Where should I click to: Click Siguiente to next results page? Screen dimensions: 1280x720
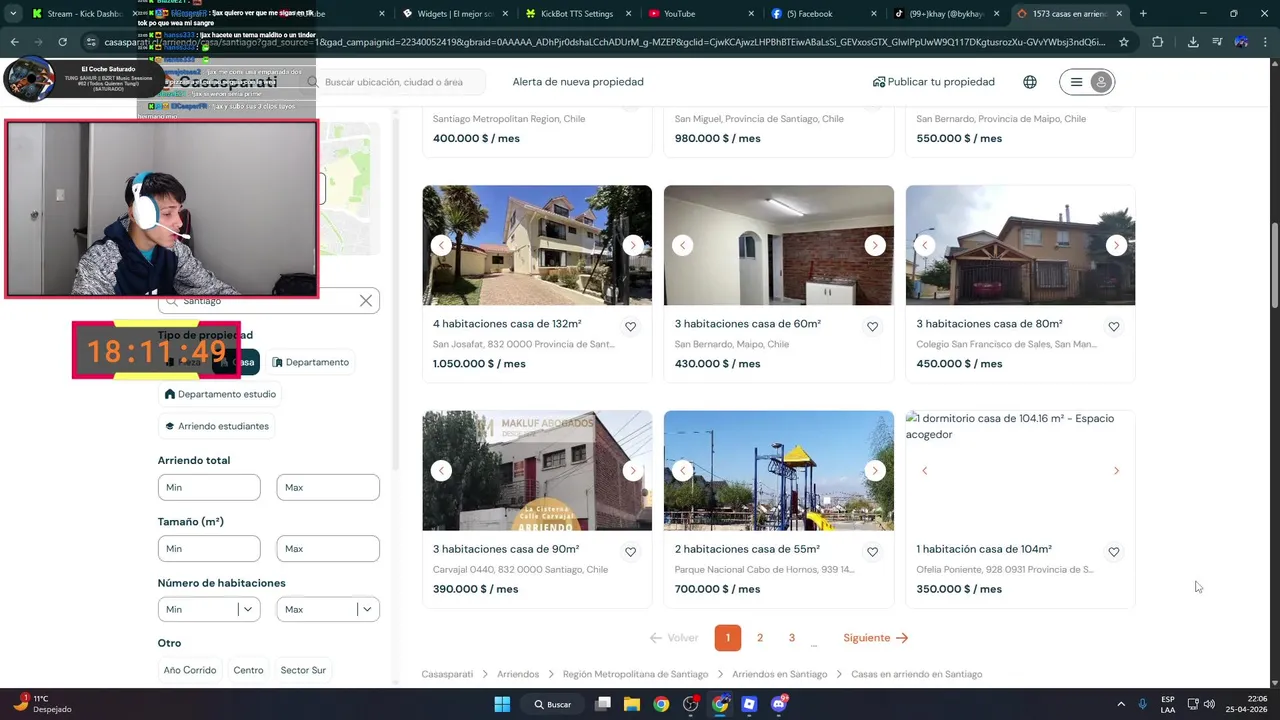[875, 638]
